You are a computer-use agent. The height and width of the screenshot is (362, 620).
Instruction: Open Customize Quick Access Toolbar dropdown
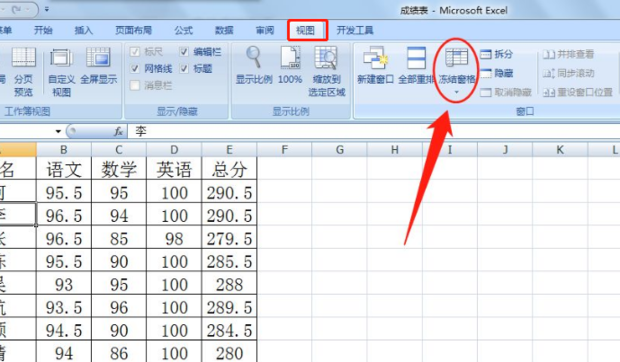(x=47, y=9)
